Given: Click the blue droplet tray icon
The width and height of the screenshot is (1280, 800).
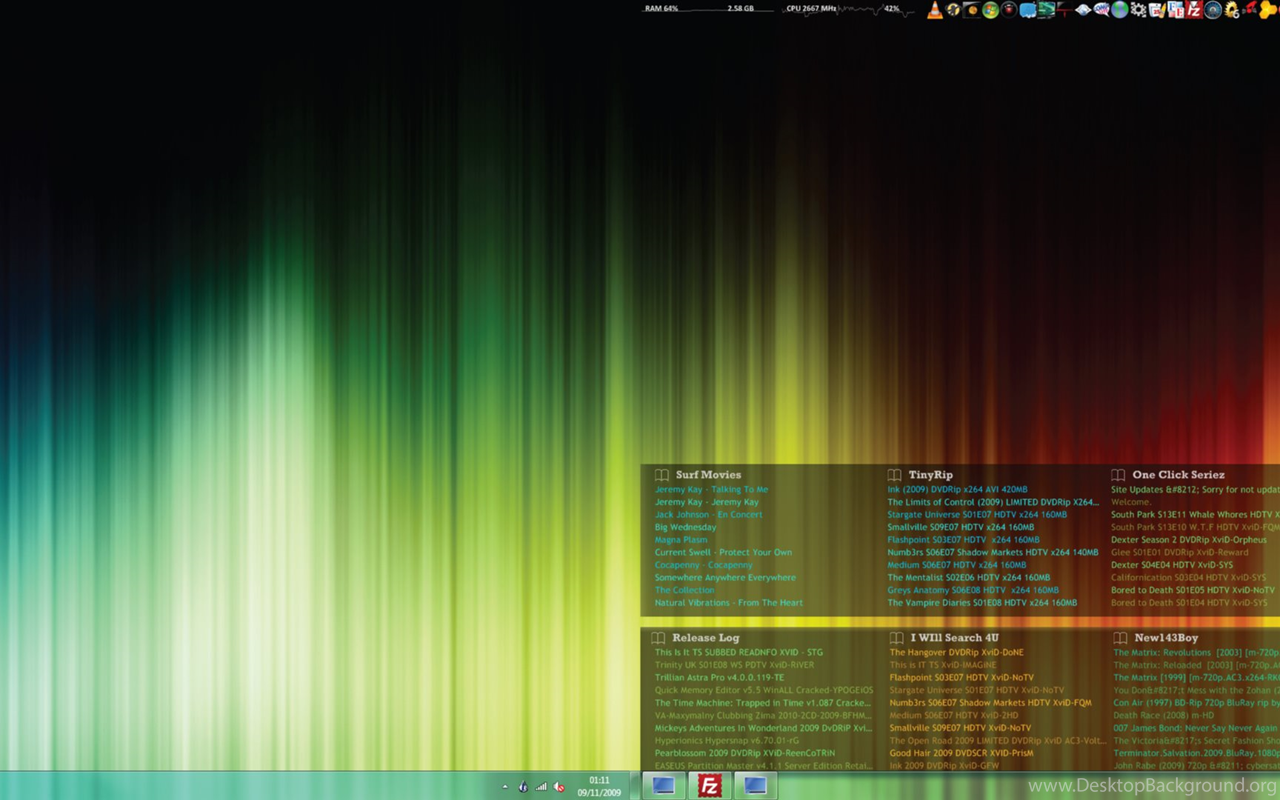Looking at the screenshot, I should pos(523,787).
